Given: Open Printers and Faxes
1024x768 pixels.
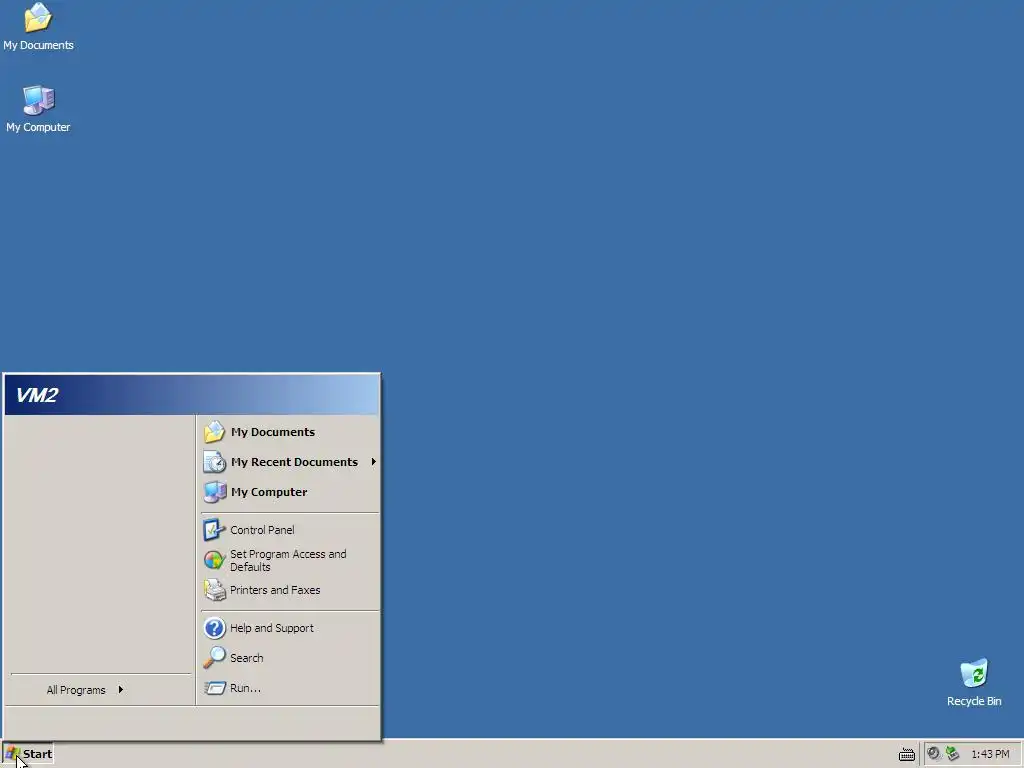Looking at the screenshot, I should (x=289, y=590).
